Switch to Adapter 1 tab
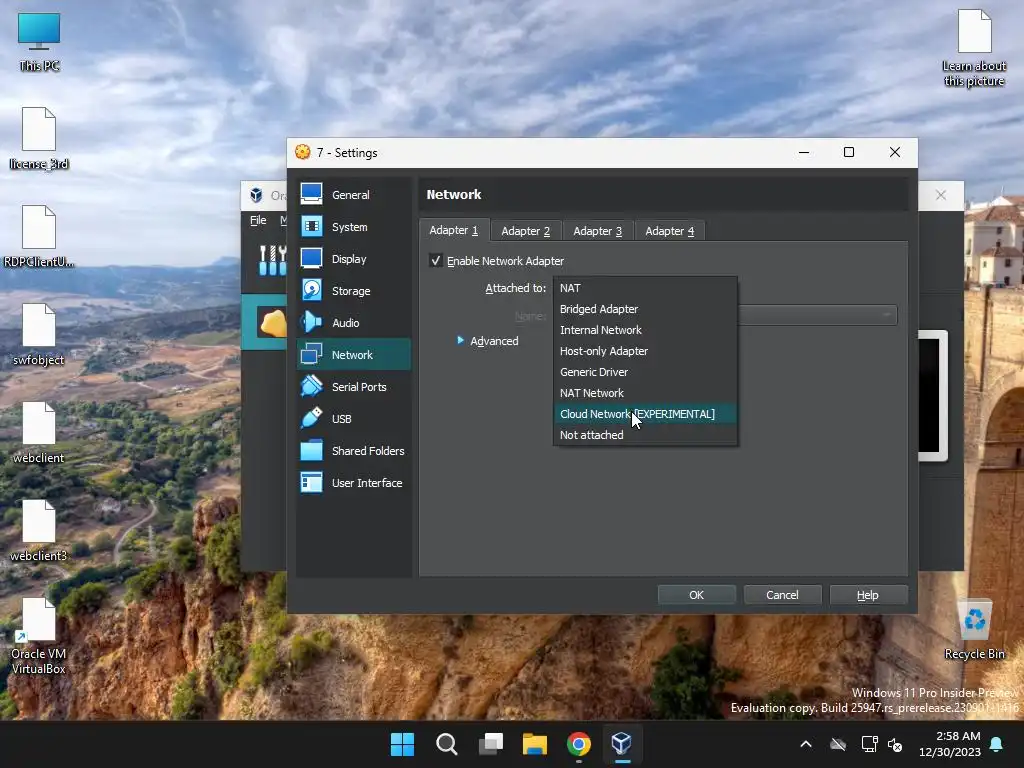Viewport: 1024px width, 768px height. click(454, 230)
